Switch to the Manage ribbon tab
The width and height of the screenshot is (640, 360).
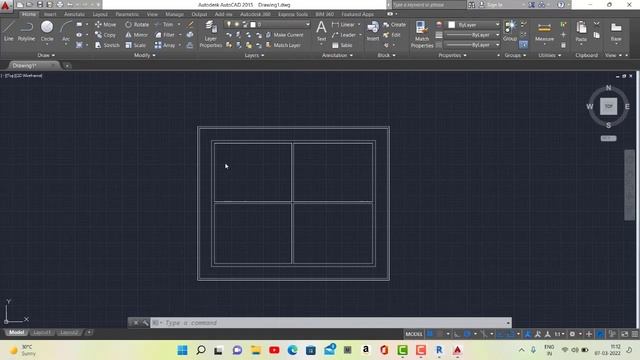point(174,14)
